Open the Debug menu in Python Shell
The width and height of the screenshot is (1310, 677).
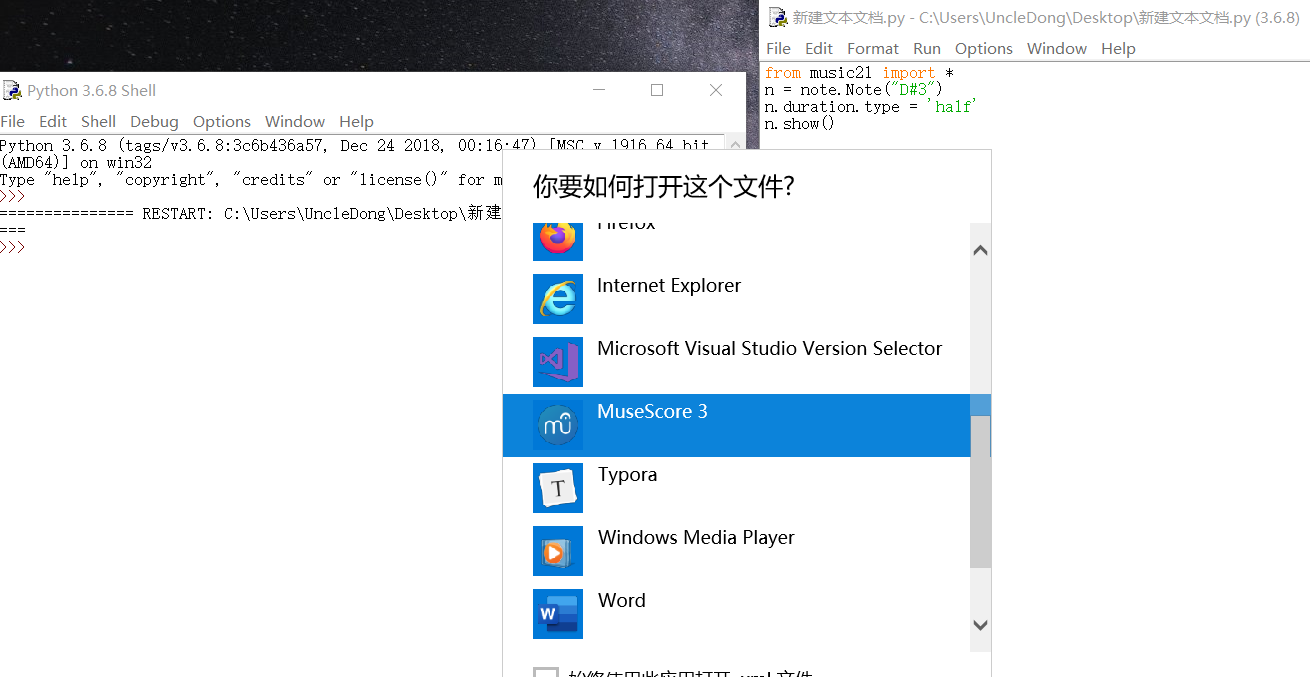154,121
